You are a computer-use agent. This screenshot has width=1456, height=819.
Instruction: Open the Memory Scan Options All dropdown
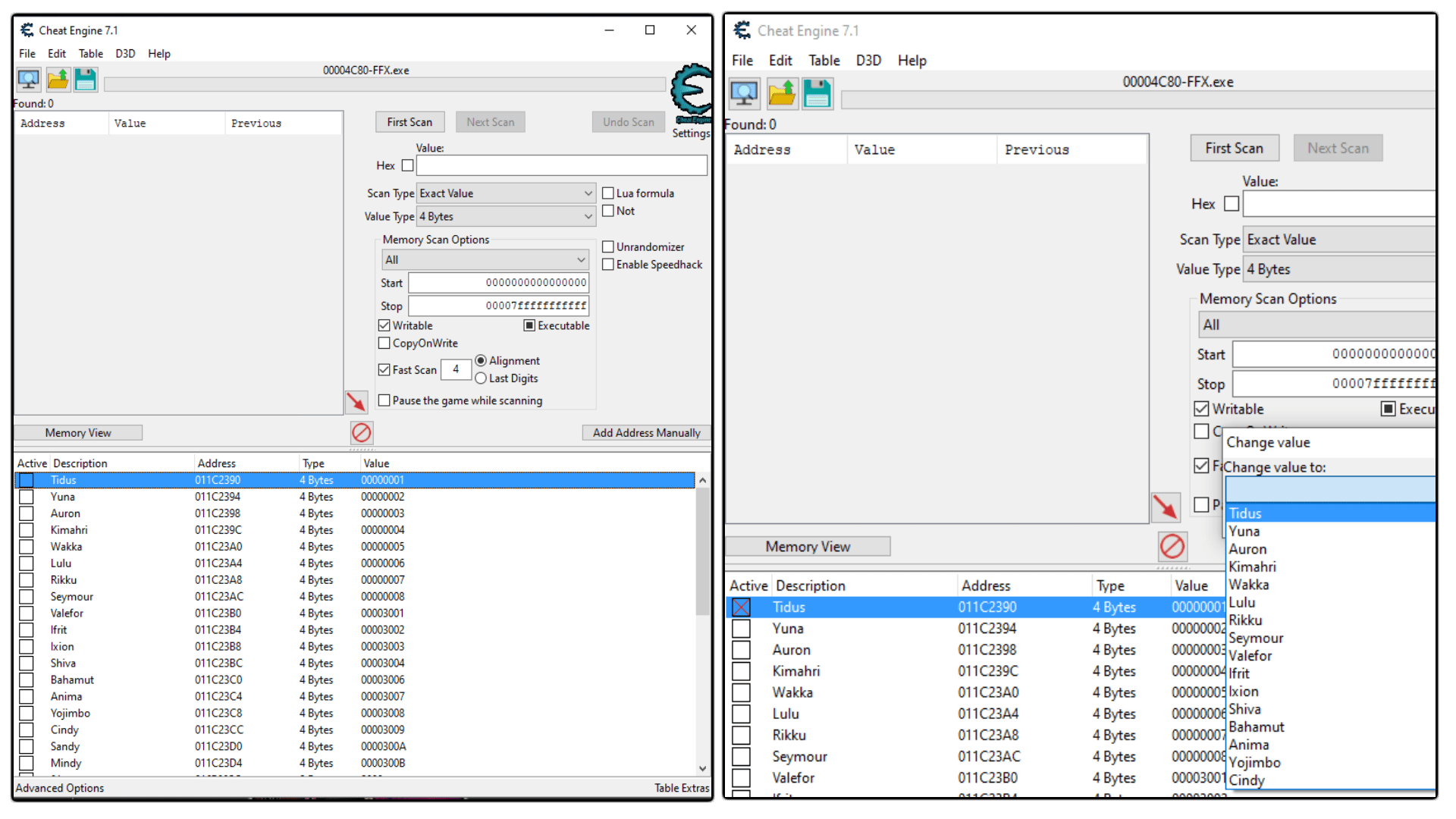[x=485, y=259]
